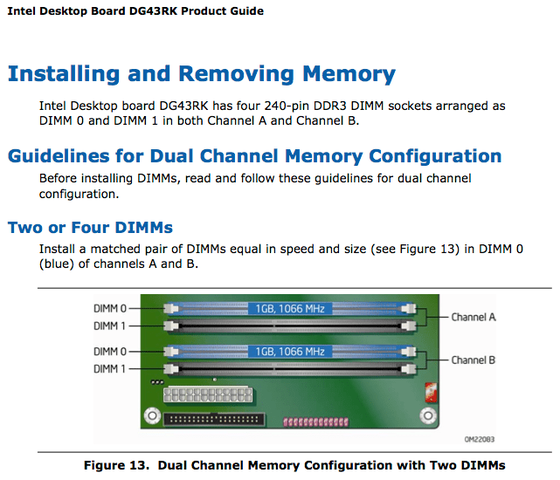Click the 'Before installing DIMMs' paragraph
This screenshot has height=480, width=560.
pyautogui.click(x=255, y=186)
